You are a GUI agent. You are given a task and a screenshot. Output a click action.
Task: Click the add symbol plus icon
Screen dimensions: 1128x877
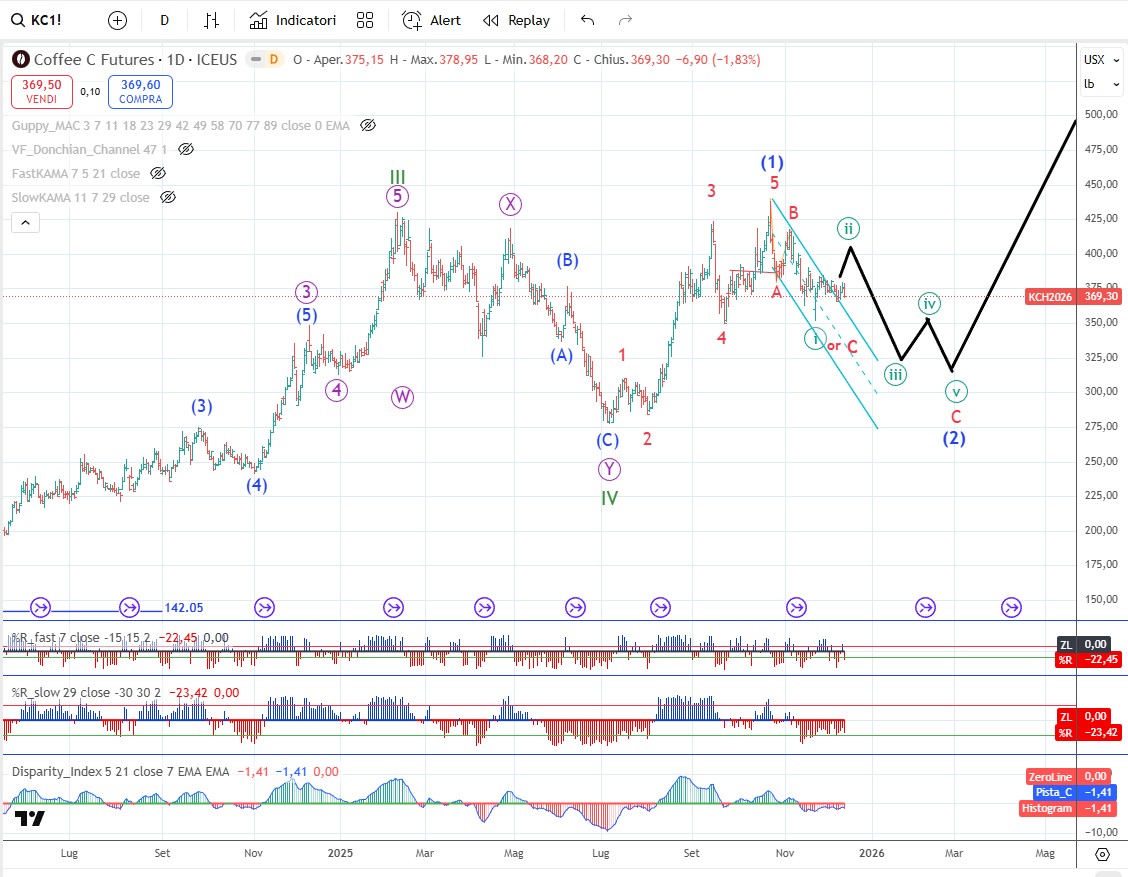[117, 20]
